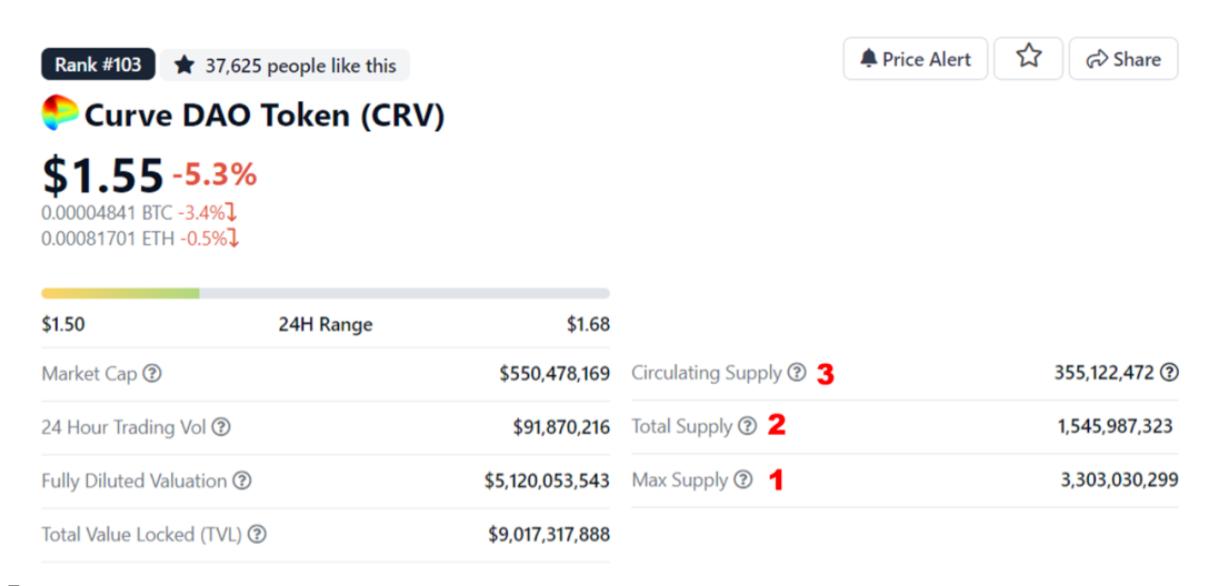Screen dimensions: 1212x586
Task: Click the Market Cap value $550,478,169
Action: coord(554,374)
